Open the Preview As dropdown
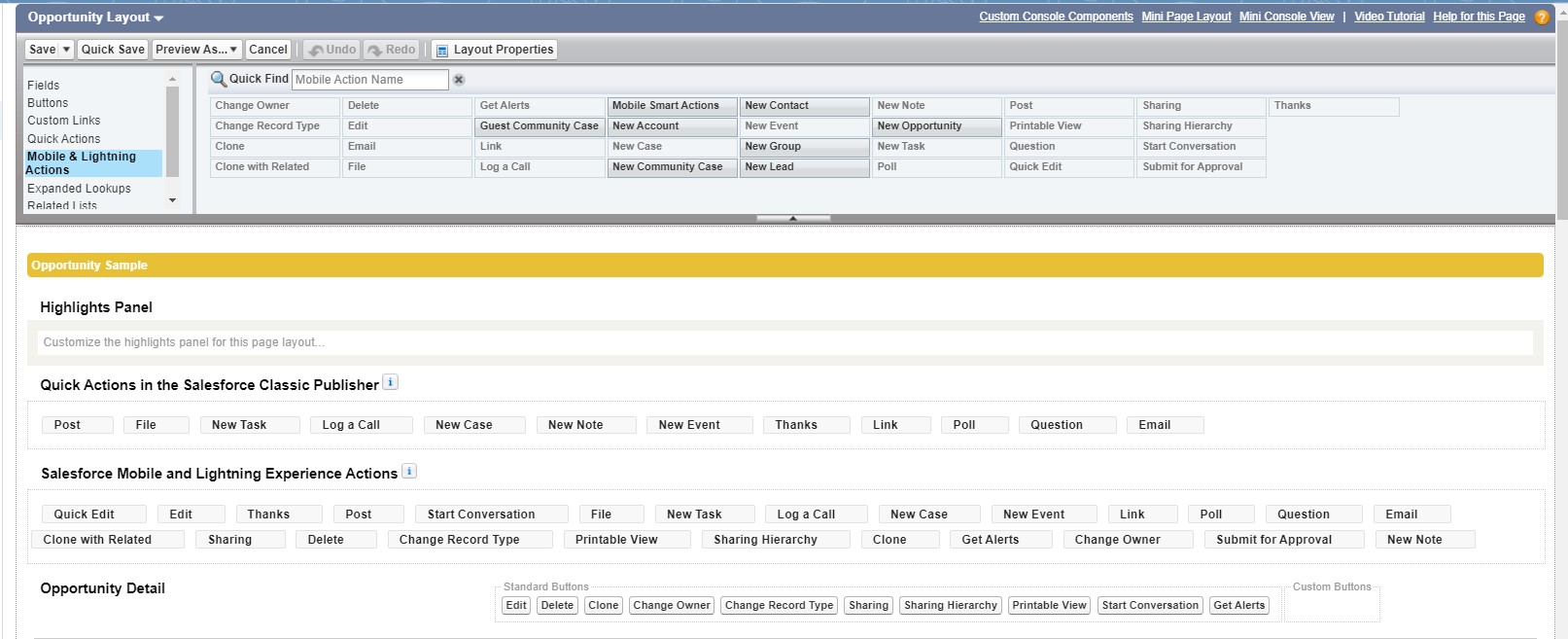 [x=196, y=50]
